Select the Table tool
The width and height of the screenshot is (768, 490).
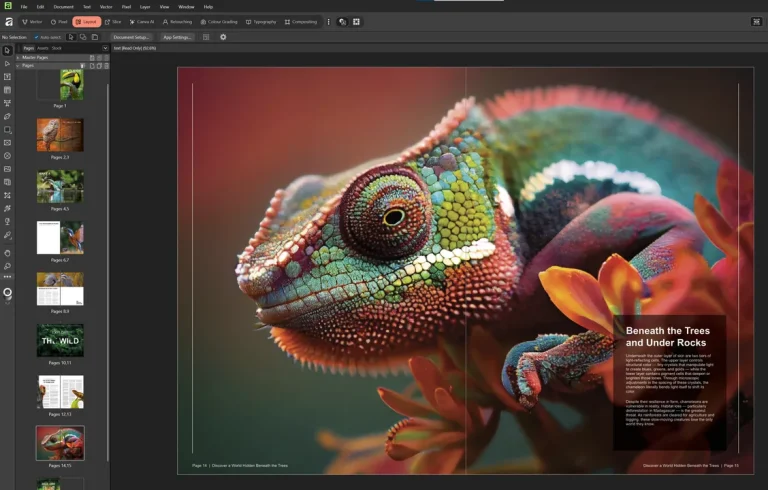coord(8,90)
